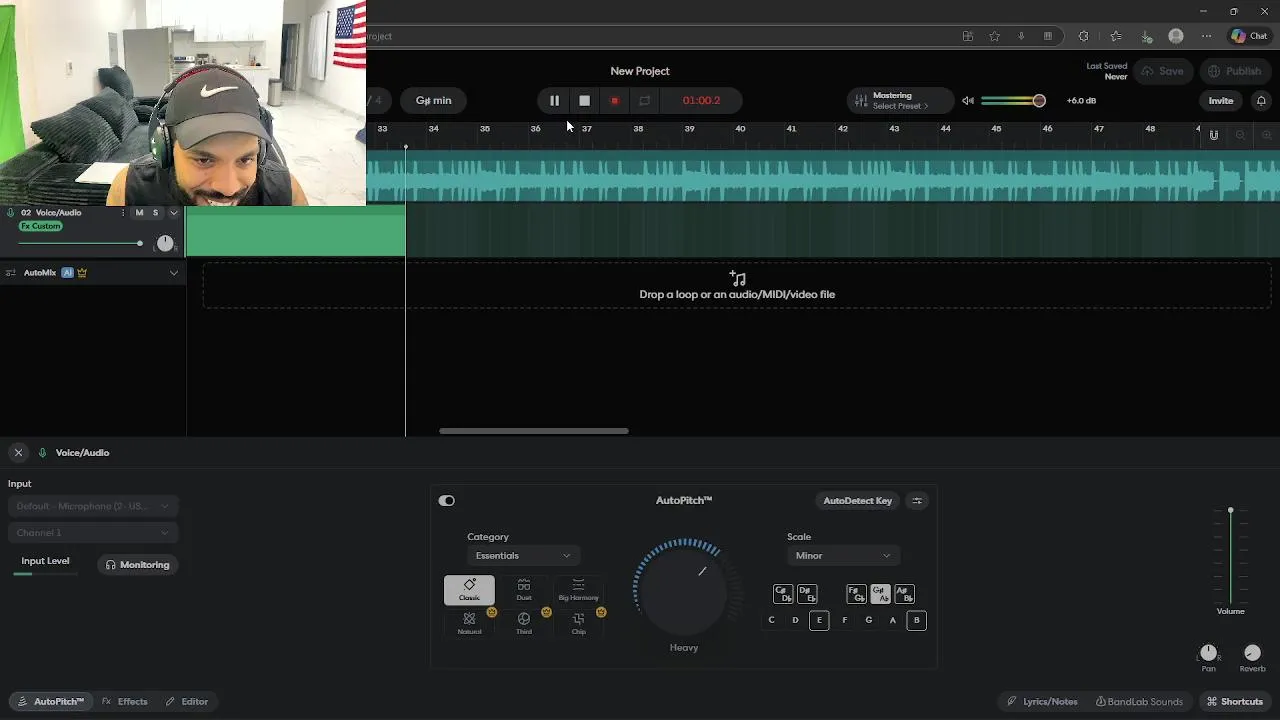The image size is (1280, 720).
Task: Switch to the Effects tab
Action: (125, 702)
